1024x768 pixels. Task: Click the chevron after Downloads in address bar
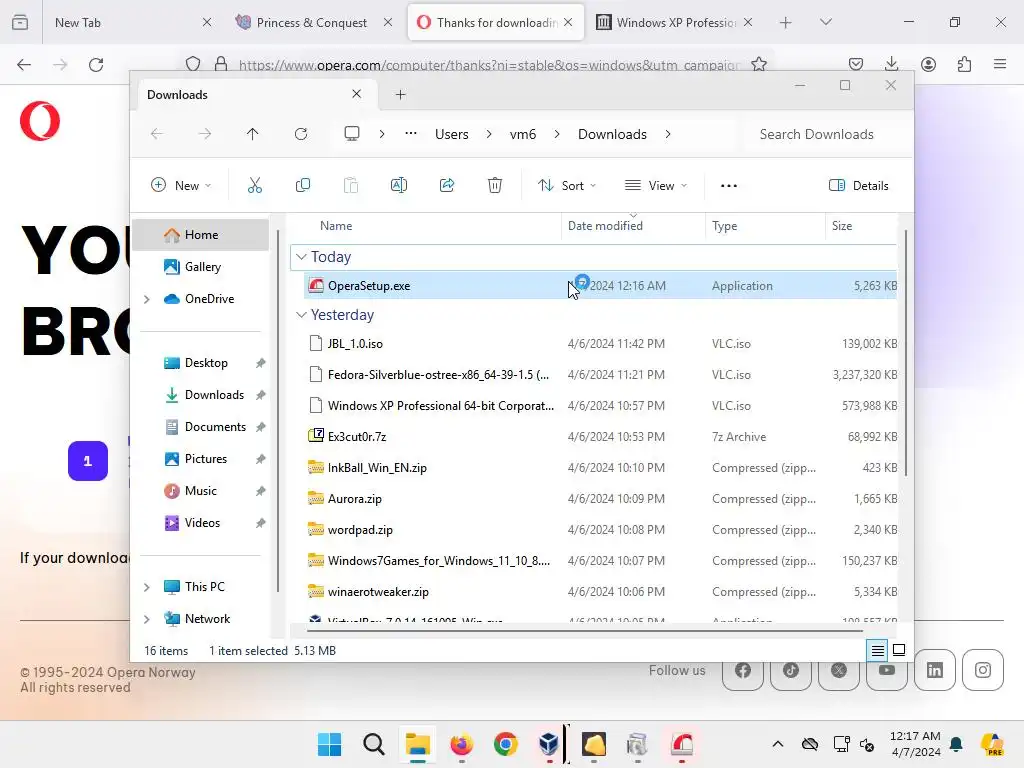[x=667, y=134]
